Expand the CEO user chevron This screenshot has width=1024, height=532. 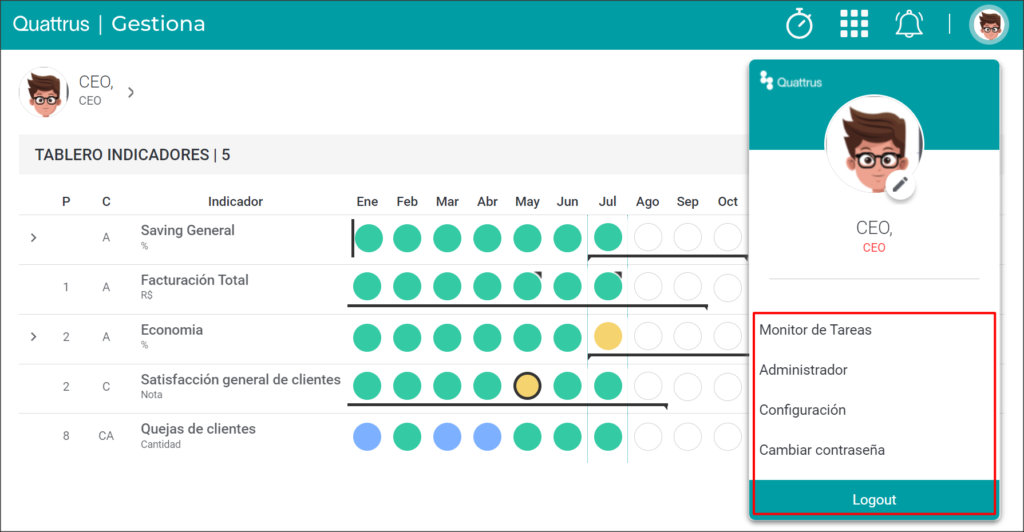pos(131,93)
